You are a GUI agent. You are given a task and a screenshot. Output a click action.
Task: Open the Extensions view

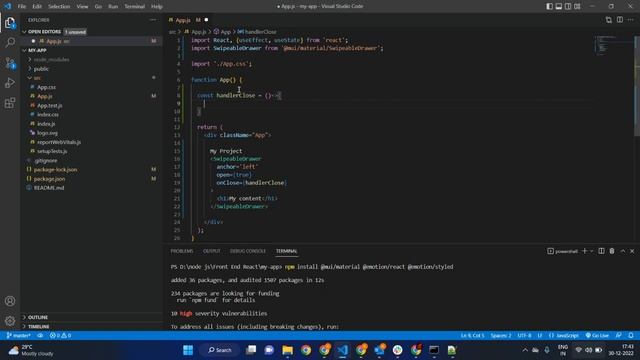point(10,103)
